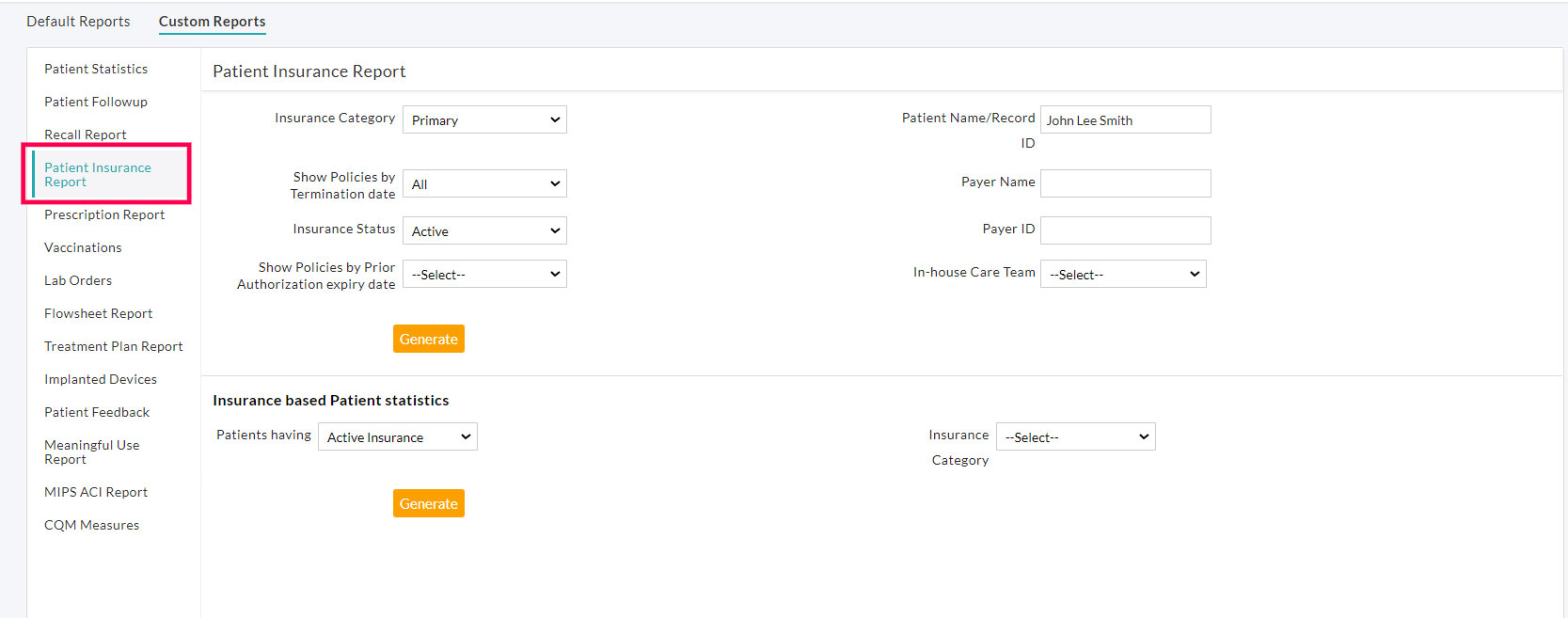Screen dimensions: 1568x618
Task: Switch to the Default Reports tab
Action: pos(78,22)
